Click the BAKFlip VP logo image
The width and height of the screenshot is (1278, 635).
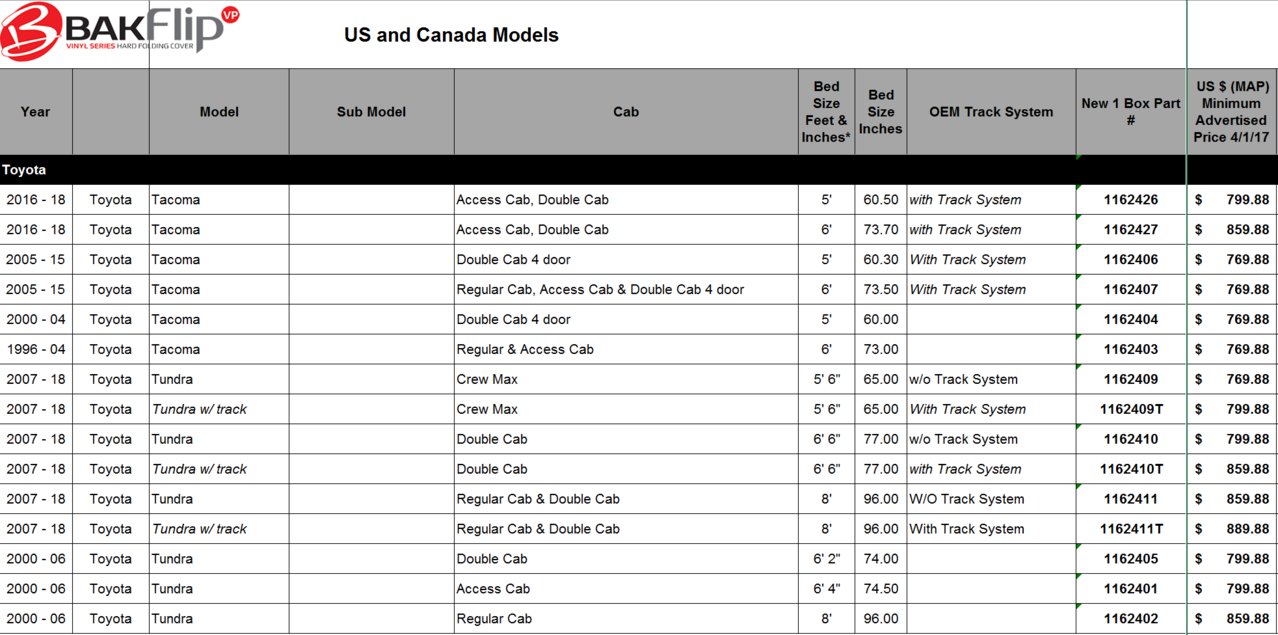click(x=120, y=31)
